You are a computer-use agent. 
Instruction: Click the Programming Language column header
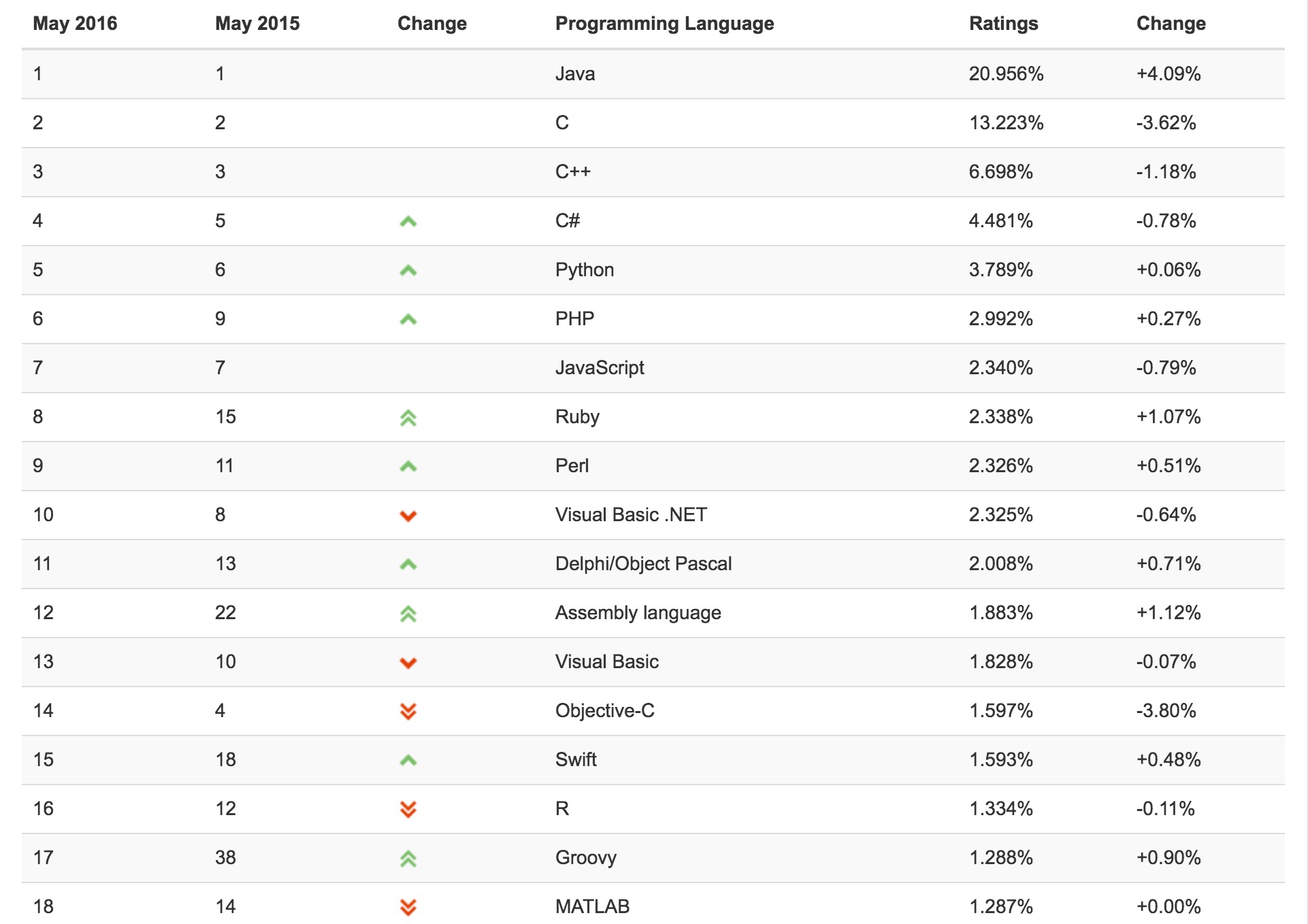tap(664, 24)
